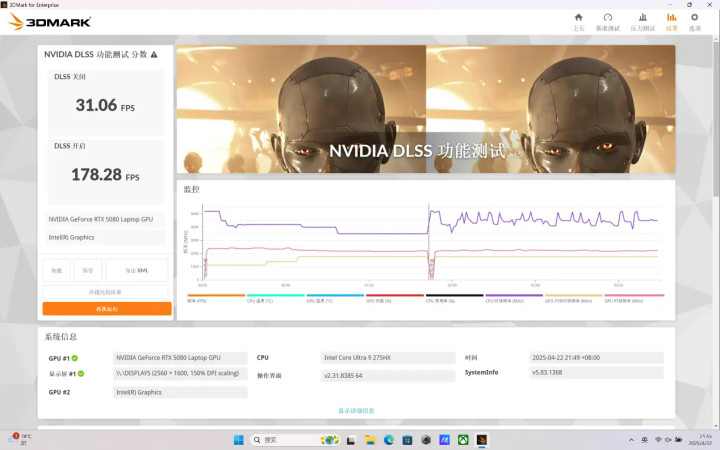This screenshot has height=450, width=720.
Task: Toggle the orange Frame Rate (FPS) legend
Action: point(216,298)
